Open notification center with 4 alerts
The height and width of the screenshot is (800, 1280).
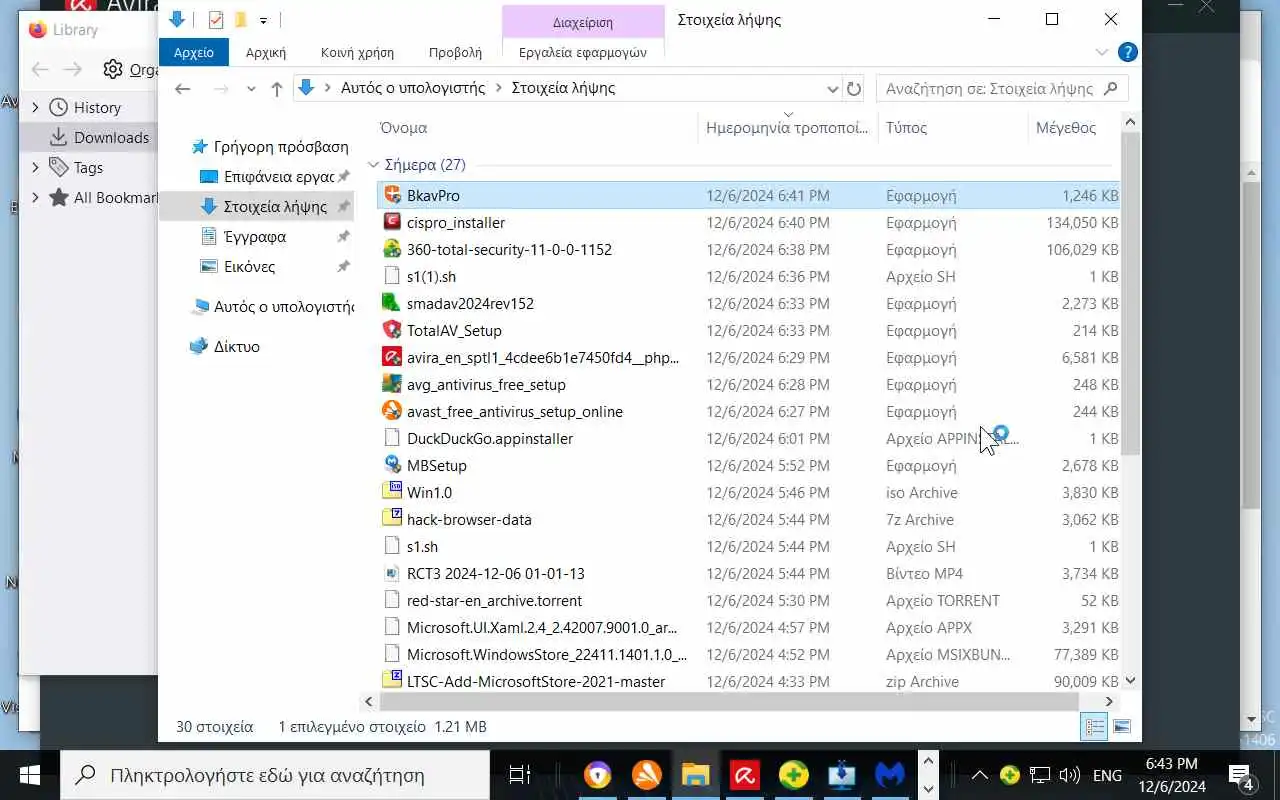click(x=1241, y=775)
